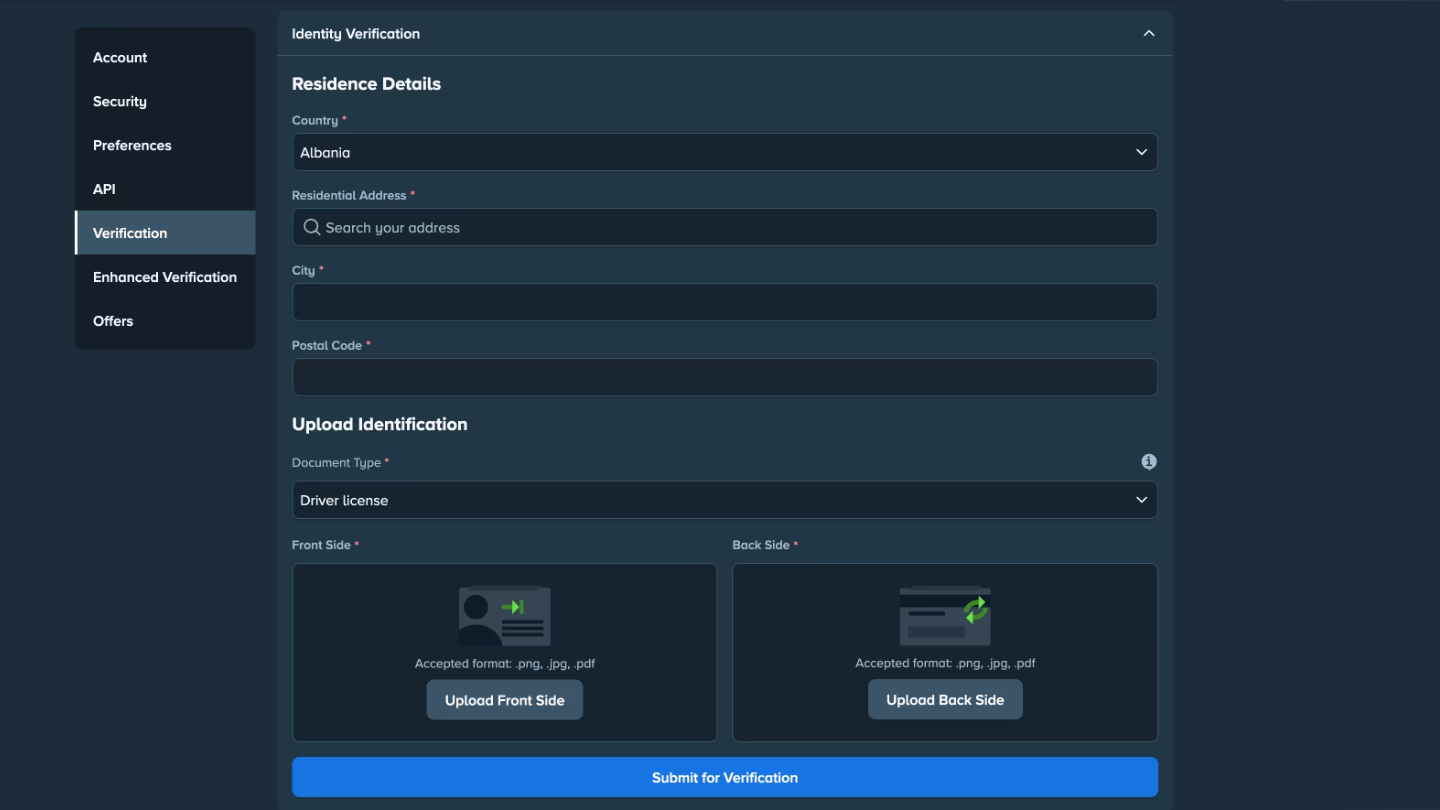The image size is (1440, 810).
Task: Open the Account settings tab
Action: (165, 57)
